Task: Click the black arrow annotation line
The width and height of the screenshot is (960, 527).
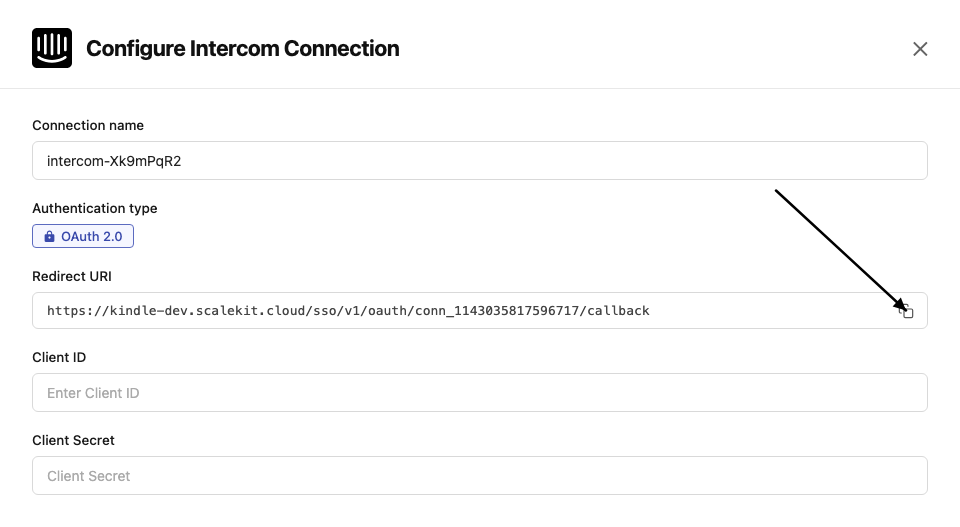Action: (836, 247)
